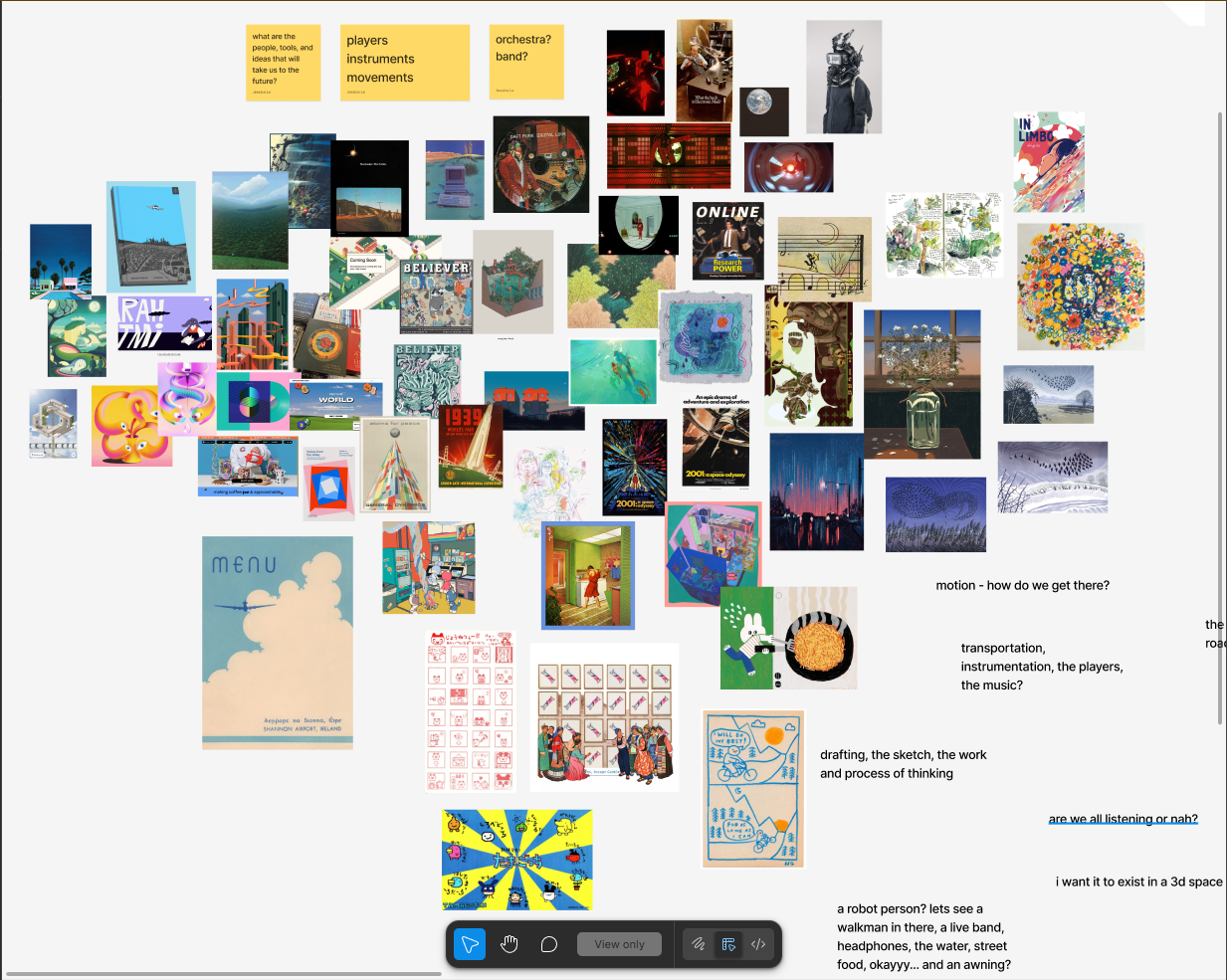Switch to Dev Mode via the code icon
This screenshot has width=1227, height=980.
coord(758,943)
